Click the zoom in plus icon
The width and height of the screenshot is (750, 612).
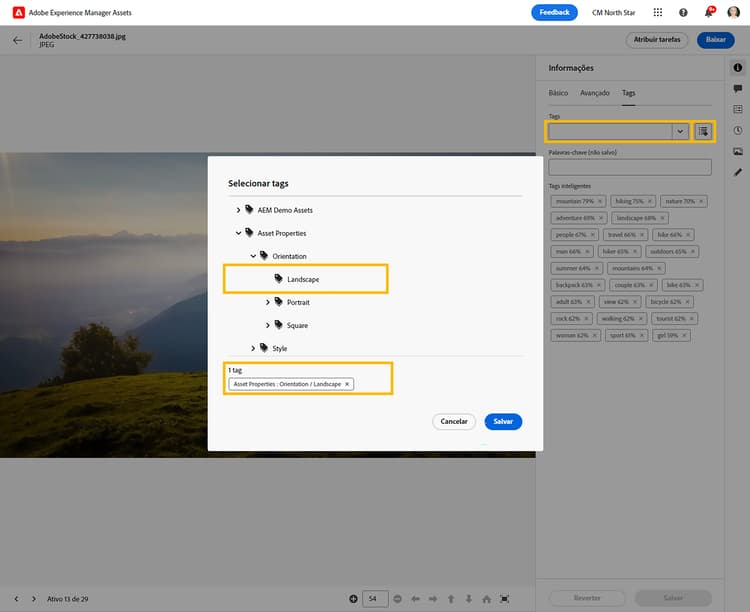click(353, 598)
